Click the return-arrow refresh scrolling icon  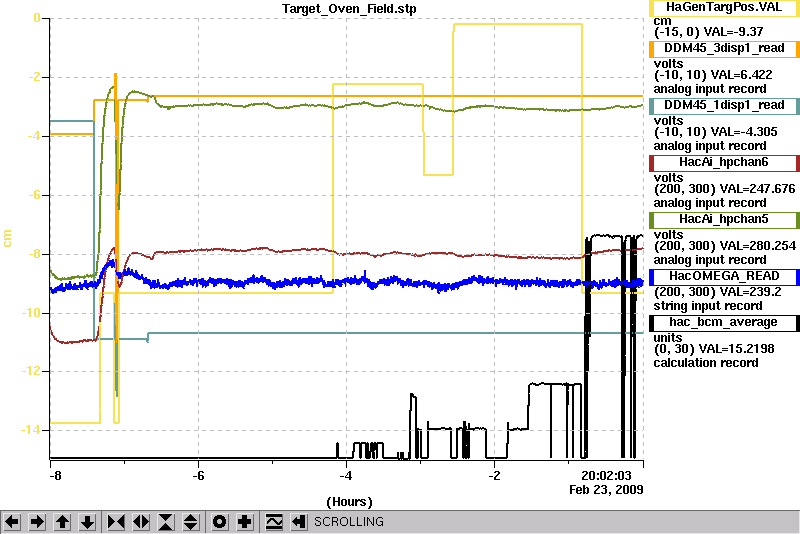pos(299,522)
